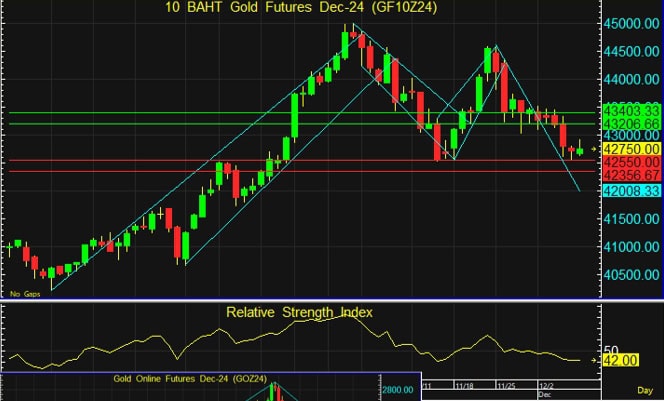Click the 45000.00 price axis label
Image resolution: width=664 pixels, height=401 pixels.
coord(630,23)
